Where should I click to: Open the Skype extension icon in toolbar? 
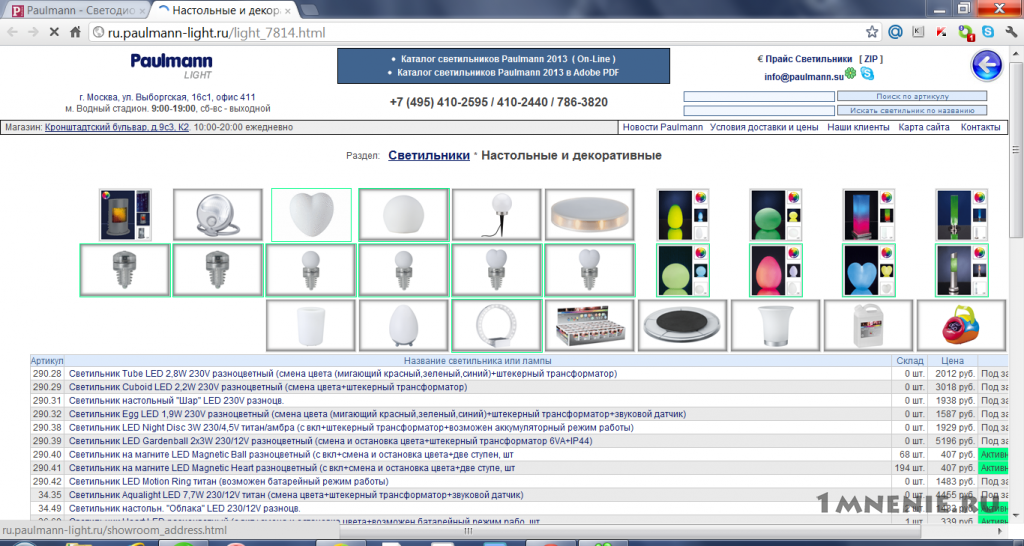987,31
